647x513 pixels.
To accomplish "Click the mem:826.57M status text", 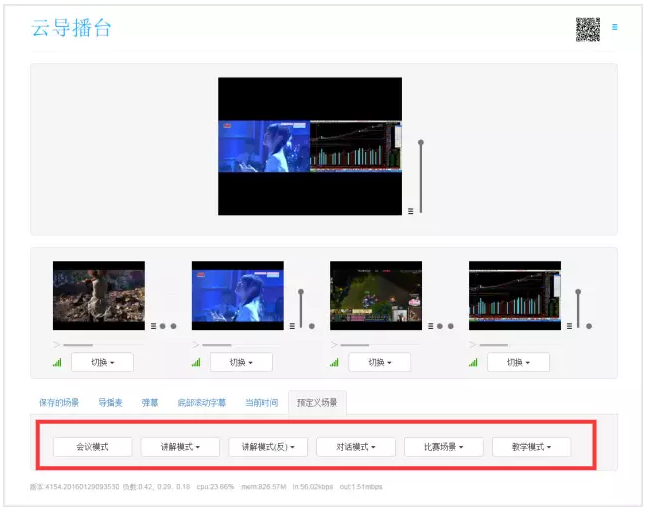I will click(x=264, y=487).
